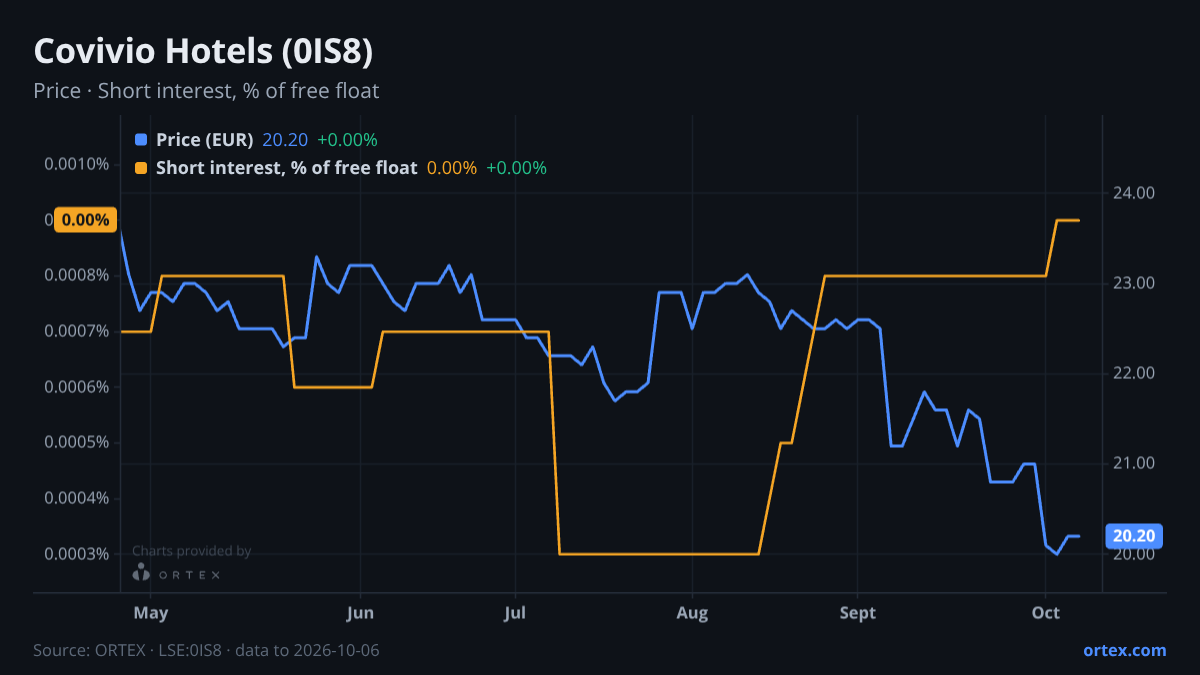Click the green +0.00% next to Price
The image size is (1200, 675).
(347, 140)
